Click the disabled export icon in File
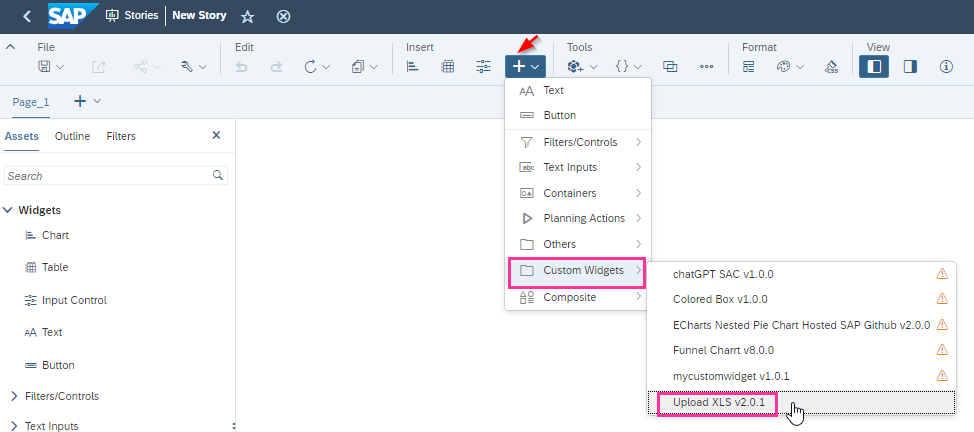This screenshot has height=432, width=974. pos(99,67)
